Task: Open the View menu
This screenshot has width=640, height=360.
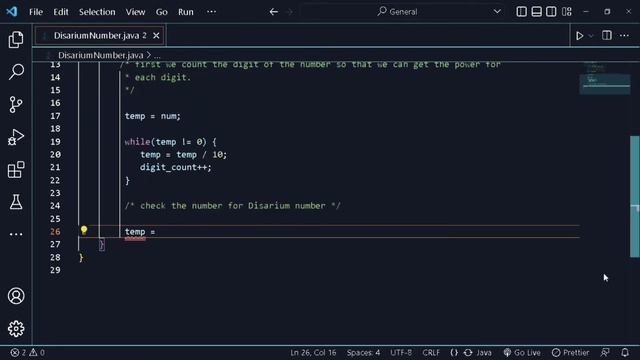Action: pos(135,12)
